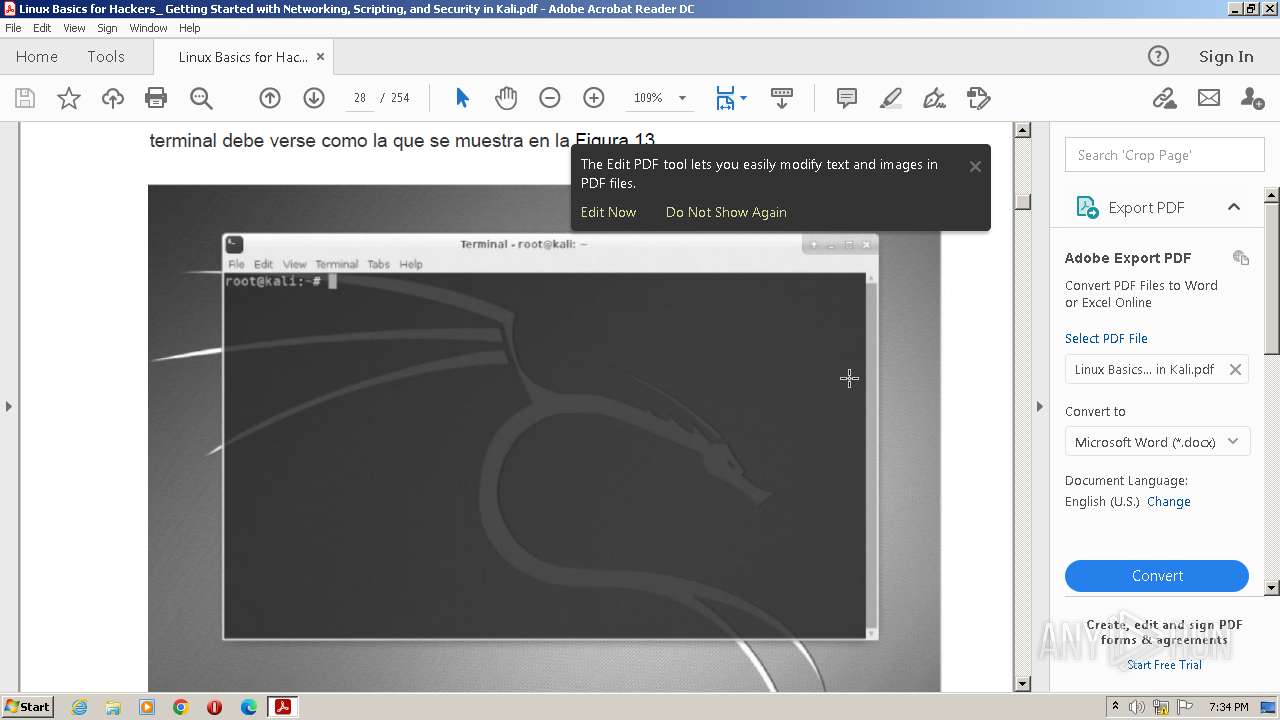1280x720 pixels.
Task: Open the Convert to format dropdown
Action: click(1157, 442)
